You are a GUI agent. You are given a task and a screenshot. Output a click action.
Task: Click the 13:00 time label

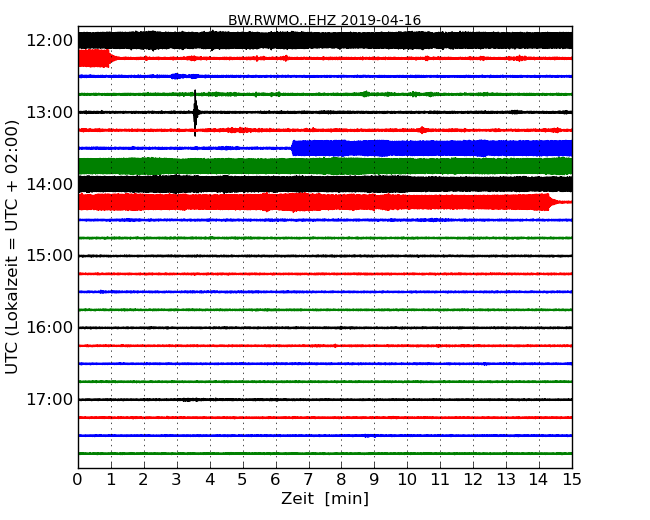[x=50, y=112]
